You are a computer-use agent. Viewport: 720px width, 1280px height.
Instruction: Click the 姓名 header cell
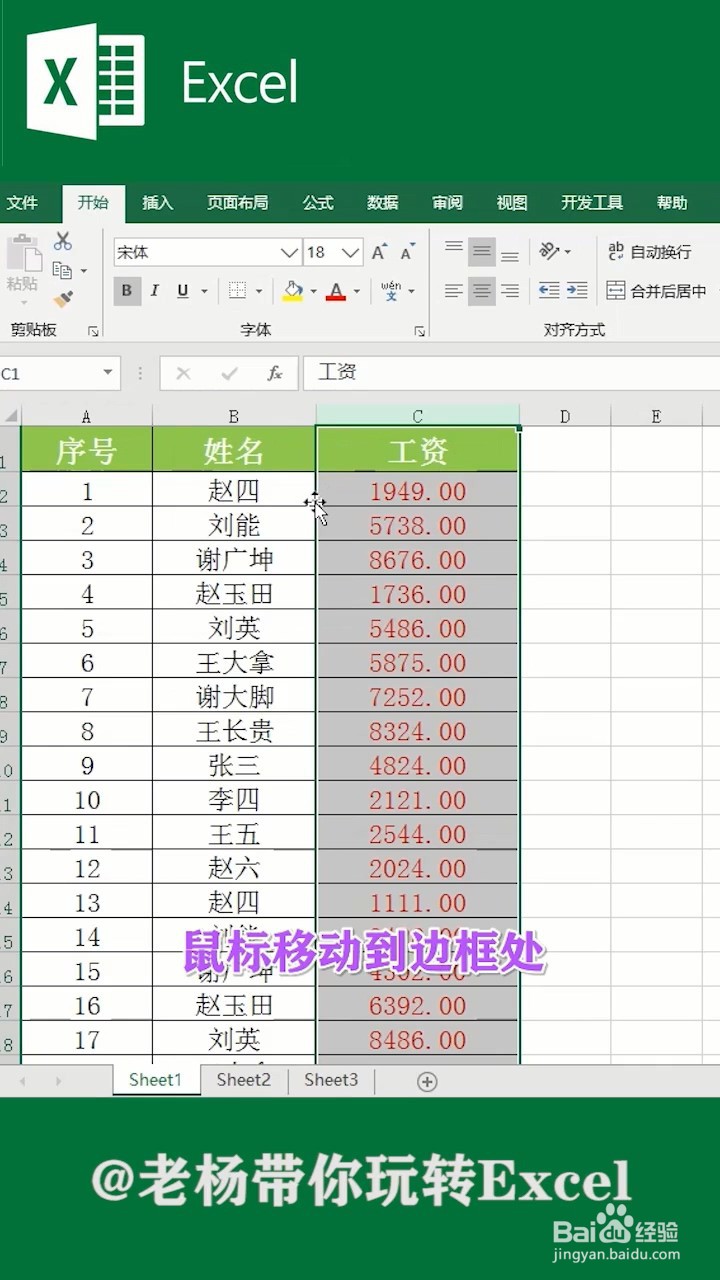234,451
